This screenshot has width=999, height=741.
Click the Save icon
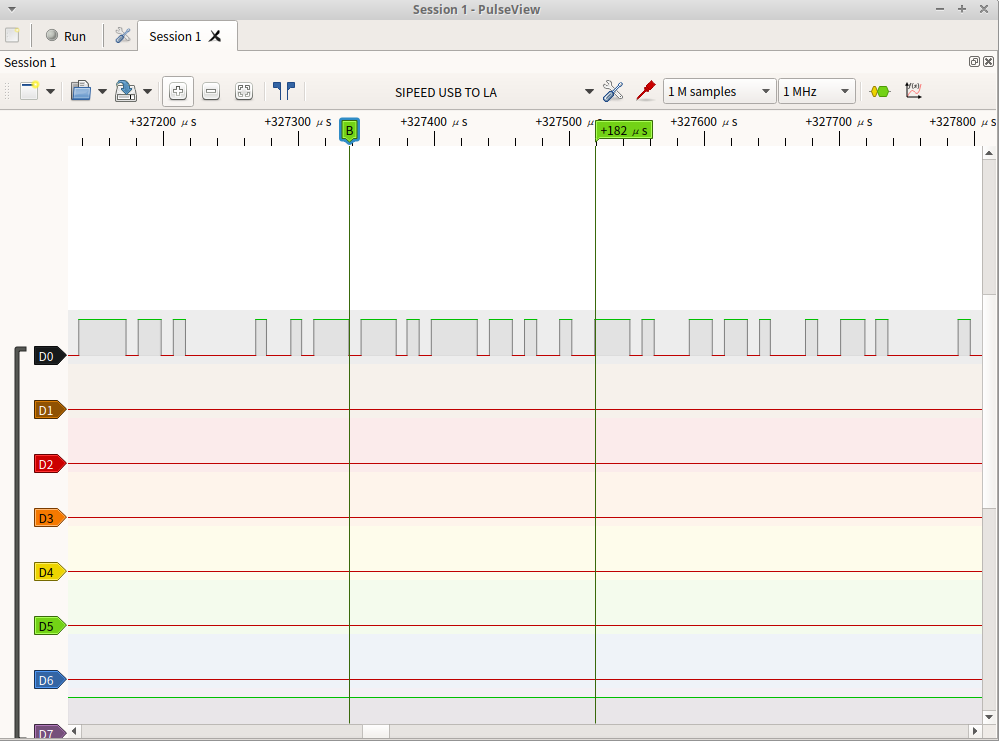point(126,91)
